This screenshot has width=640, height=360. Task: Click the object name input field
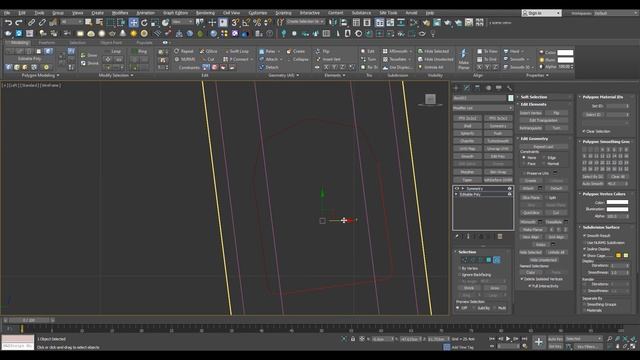480,98
